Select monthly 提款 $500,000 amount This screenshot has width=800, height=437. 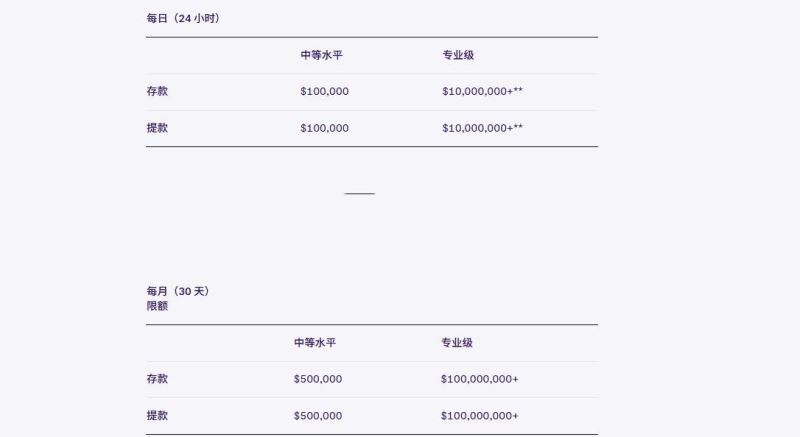[x=318, y=415]
